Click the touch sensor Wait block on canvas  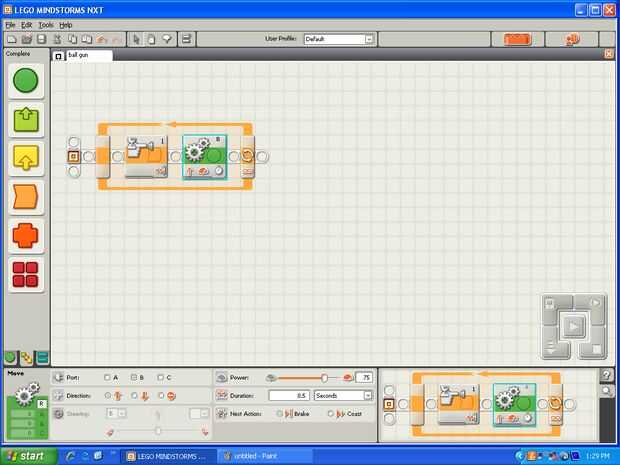[146, 157]
